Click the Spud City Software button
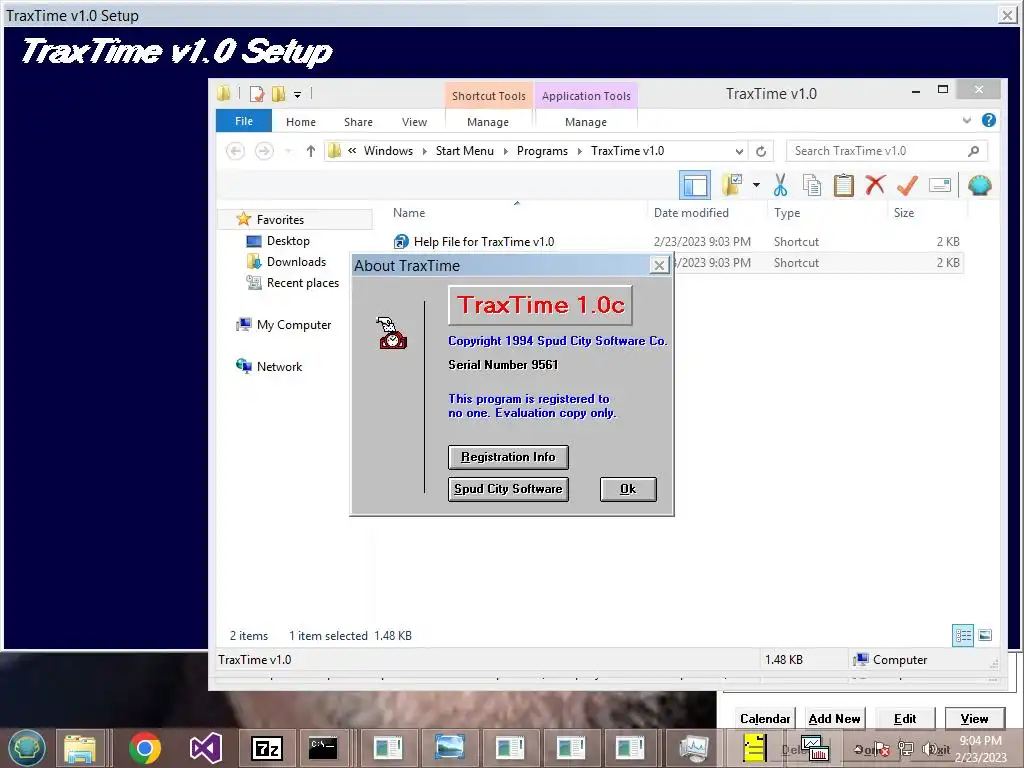 click(508, 489)
